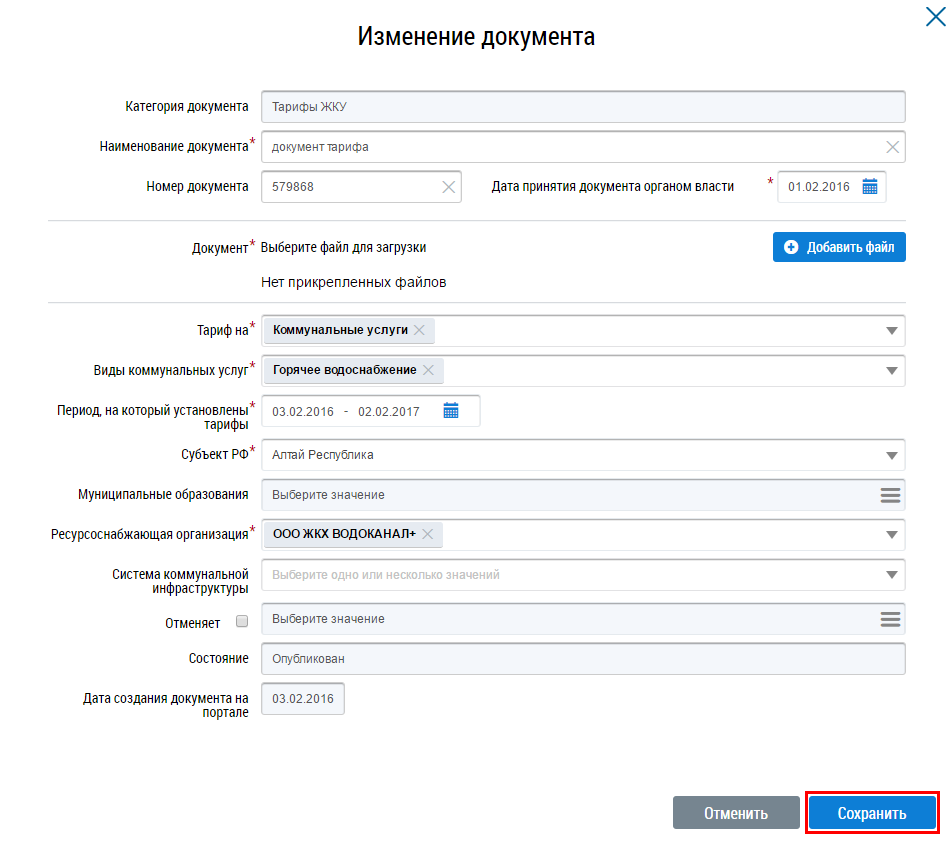This screenshot has width=951, height=844.
Task: Clear the document number 579868
Action: tap(449, 187)
